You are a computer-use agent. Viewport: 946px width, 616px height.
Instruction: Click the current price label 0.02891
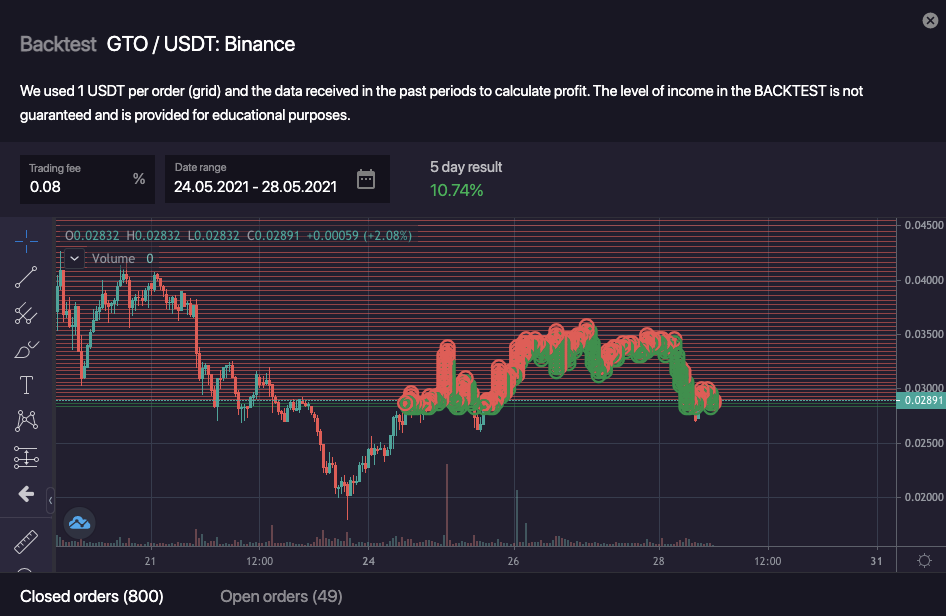[x=923, y=400]
